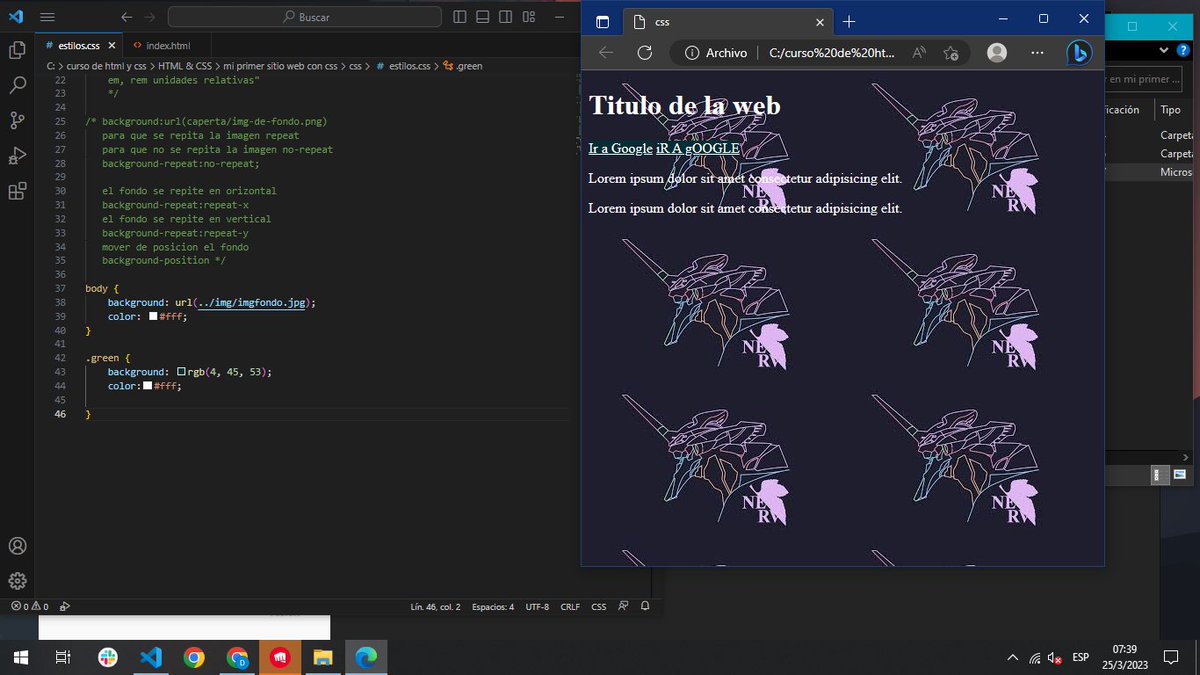Open the Windows notification center
This screenshot has width=1200, height=675.
tap(1170, 657)
